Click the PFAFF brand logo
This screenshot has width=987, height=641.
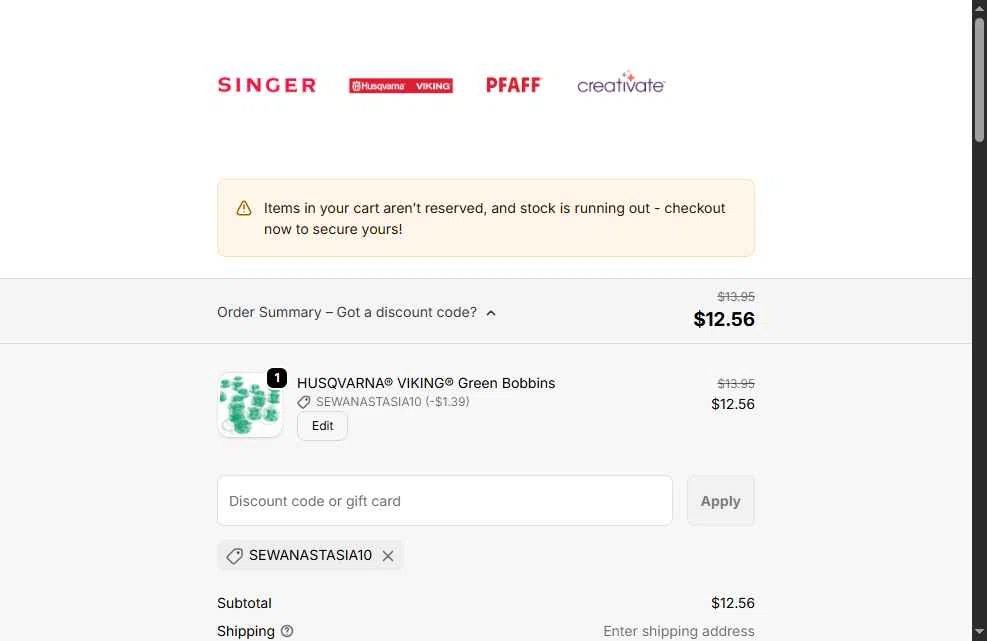(513, 85)
